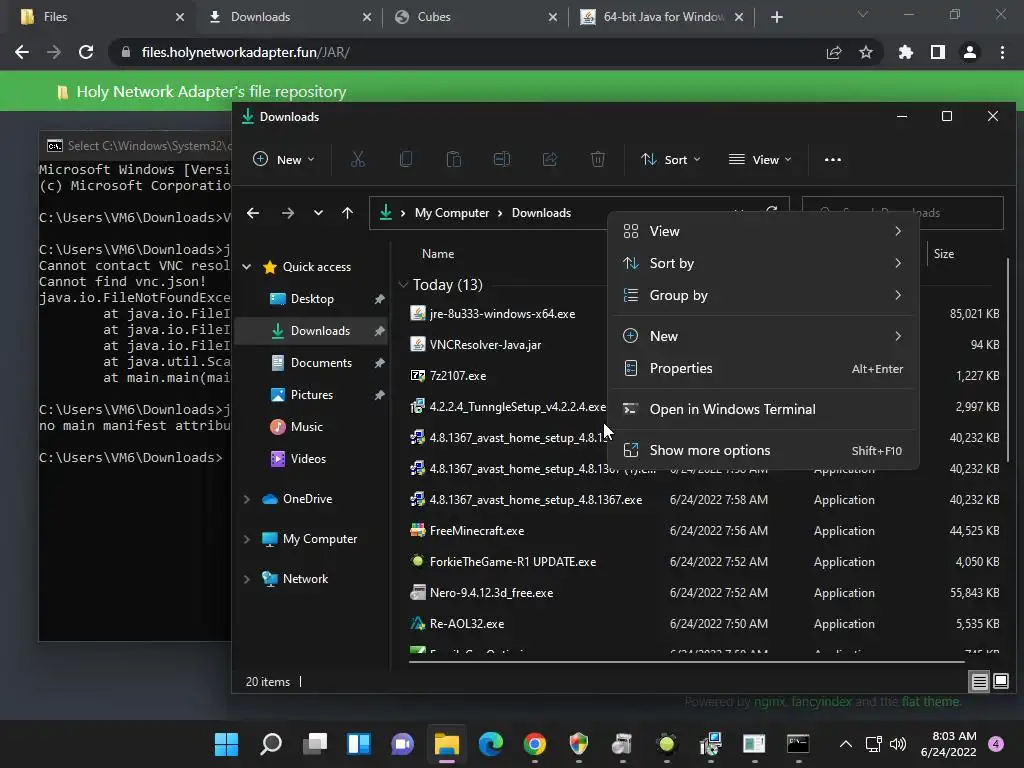The height and width of the screenshot is (768, 1024).
Task: Open Microsoft Edge from taskbar
Action: (490, 744)
